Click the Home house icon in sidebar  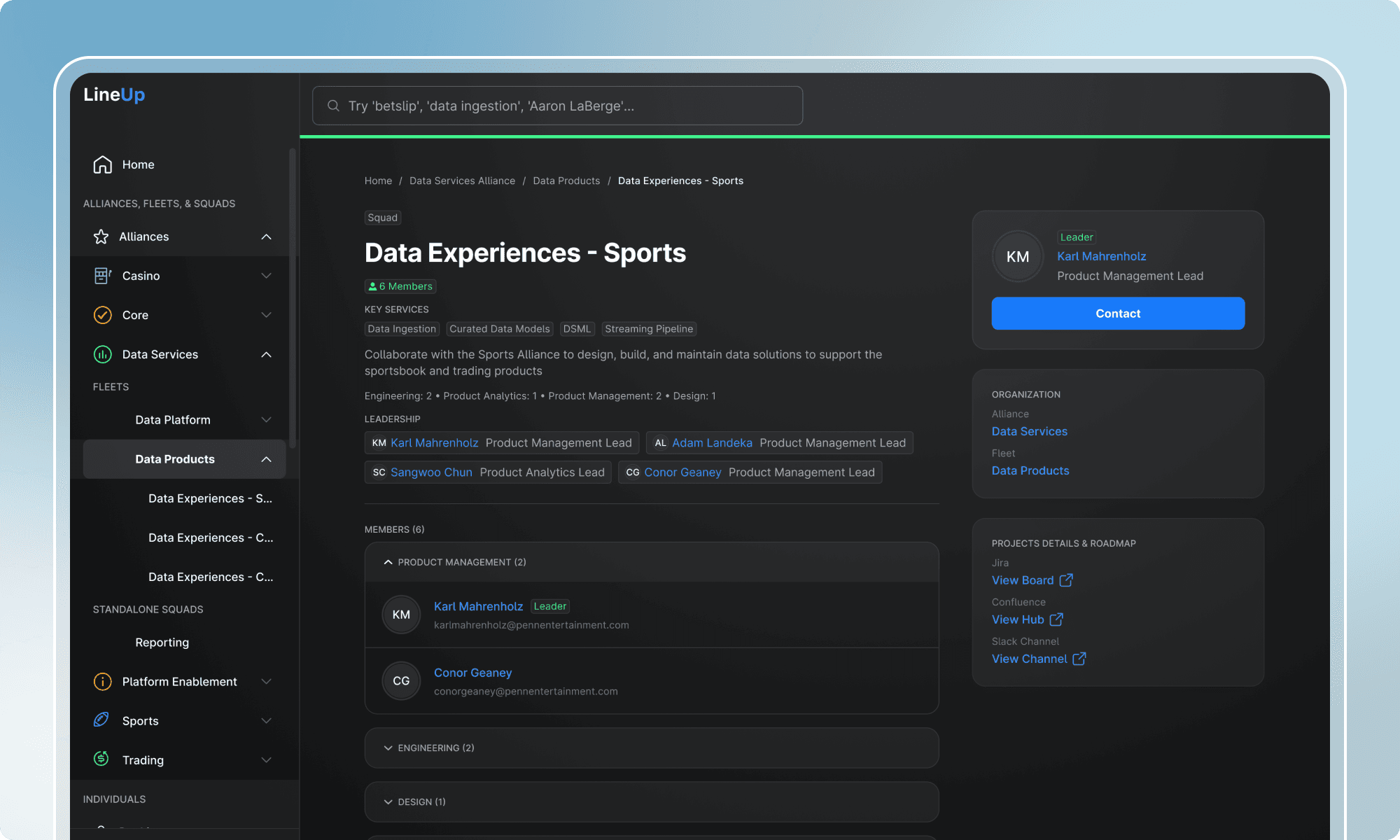point(102,164)
